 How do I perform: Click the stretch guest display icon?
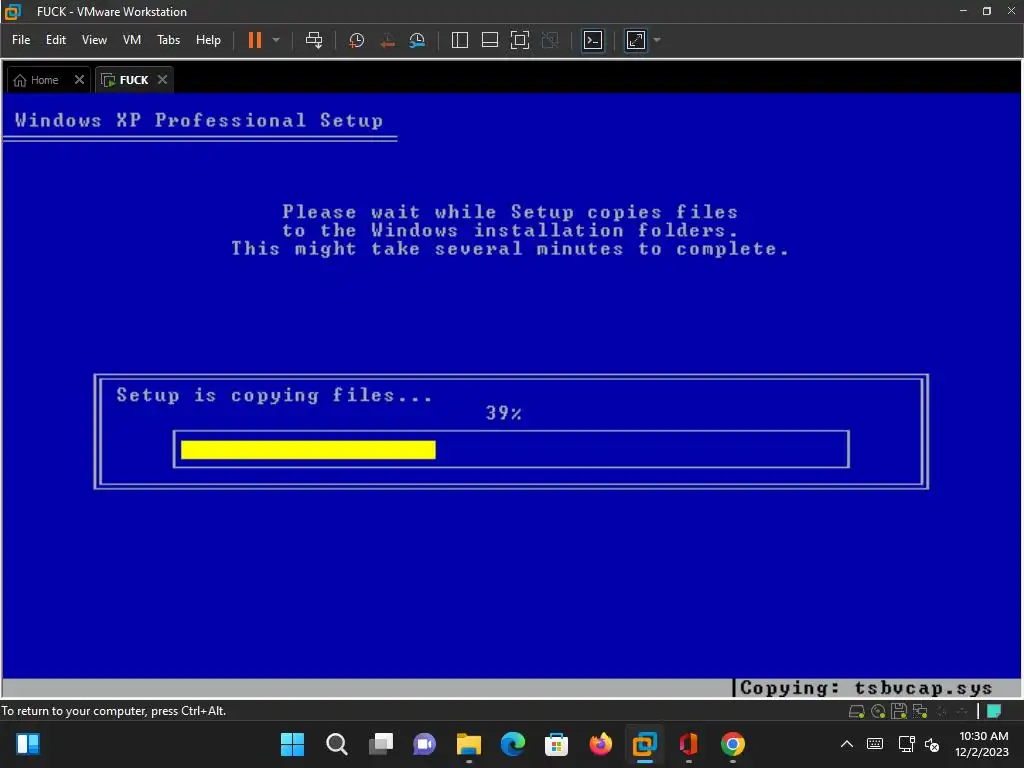[x=635, y=40]
